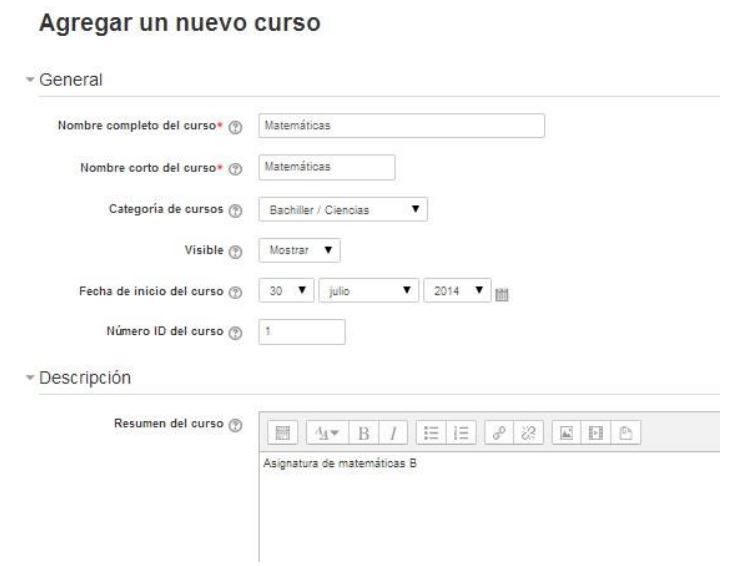Viewport: 731px width, 566px height.
Task: Open the year dropdown showing 2014
Action: [x=457, y=290]
